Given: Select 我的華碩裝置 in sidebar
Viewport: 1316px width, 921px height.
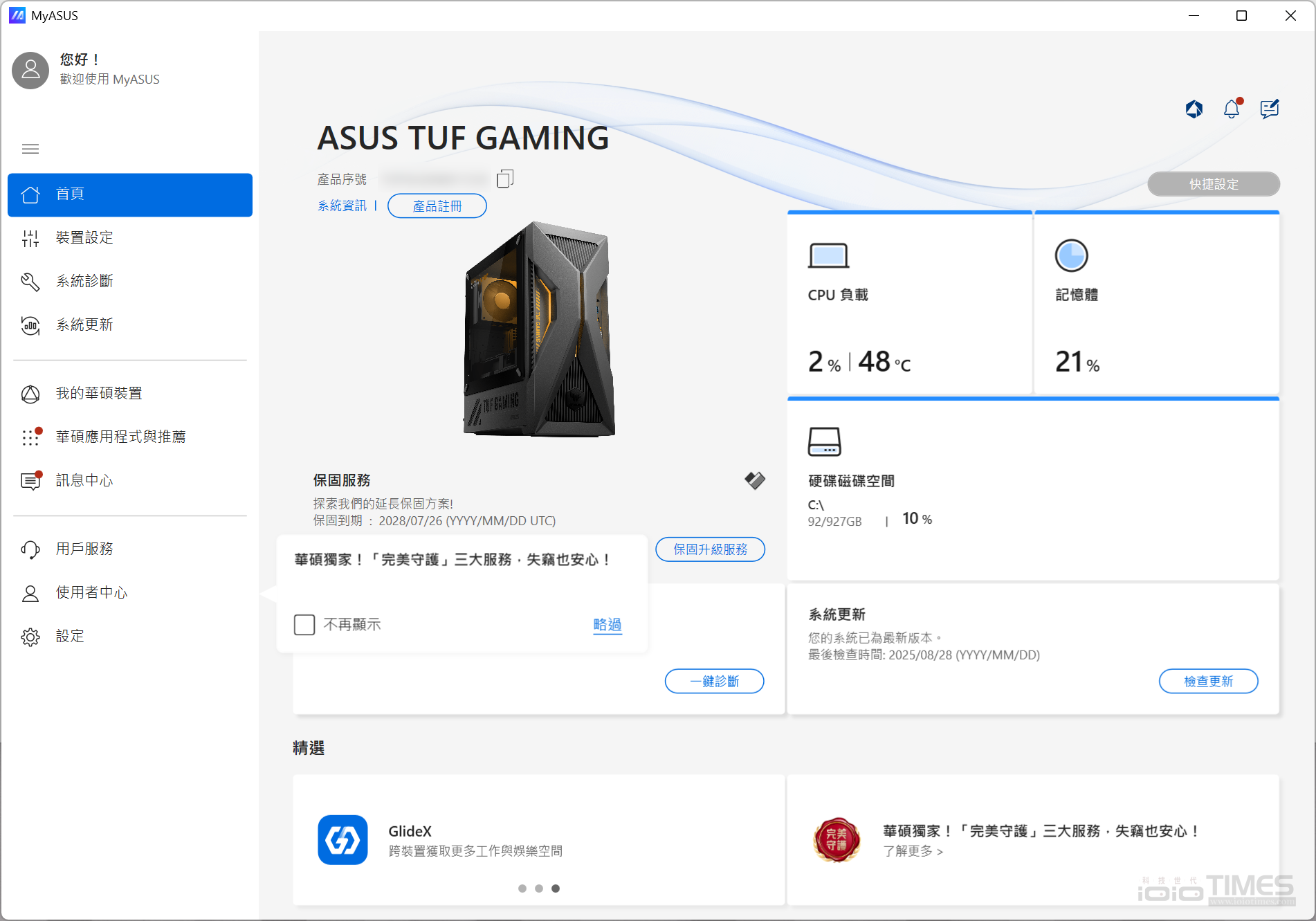Looking at the screenshot, I should [x=130, y=394].
